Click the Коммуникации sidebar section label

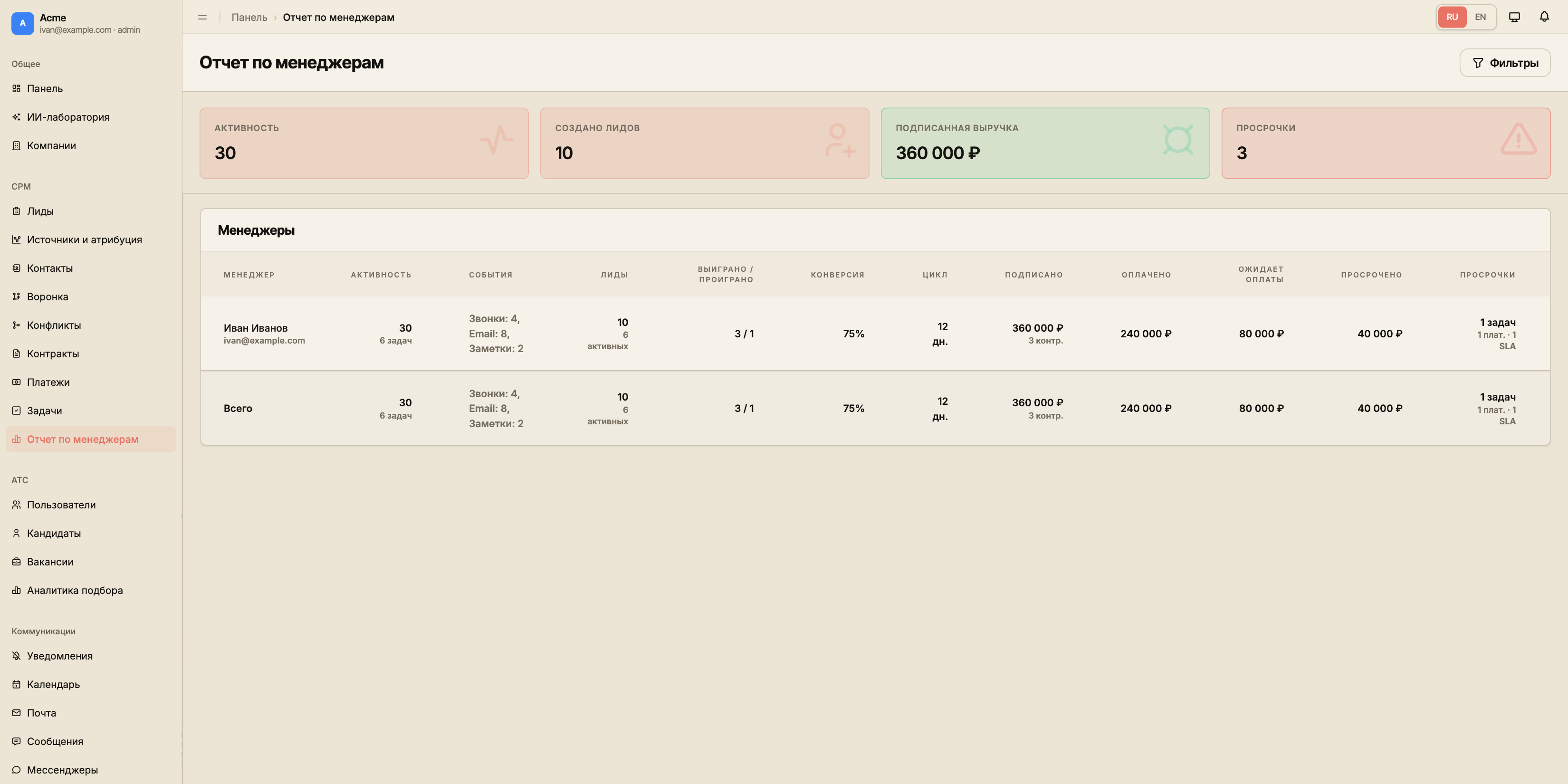[43, 631]
